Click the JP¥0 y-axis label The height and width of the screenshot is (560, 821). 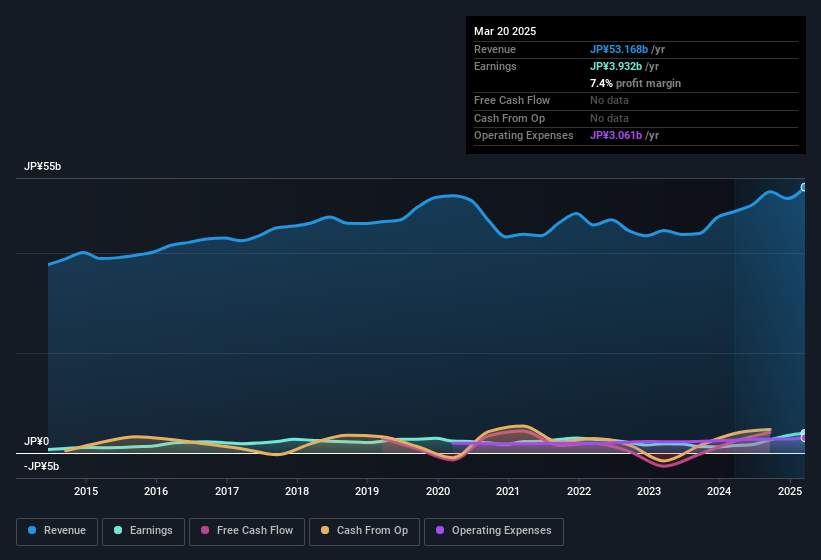pyautogui.click(x=37, y=441)
